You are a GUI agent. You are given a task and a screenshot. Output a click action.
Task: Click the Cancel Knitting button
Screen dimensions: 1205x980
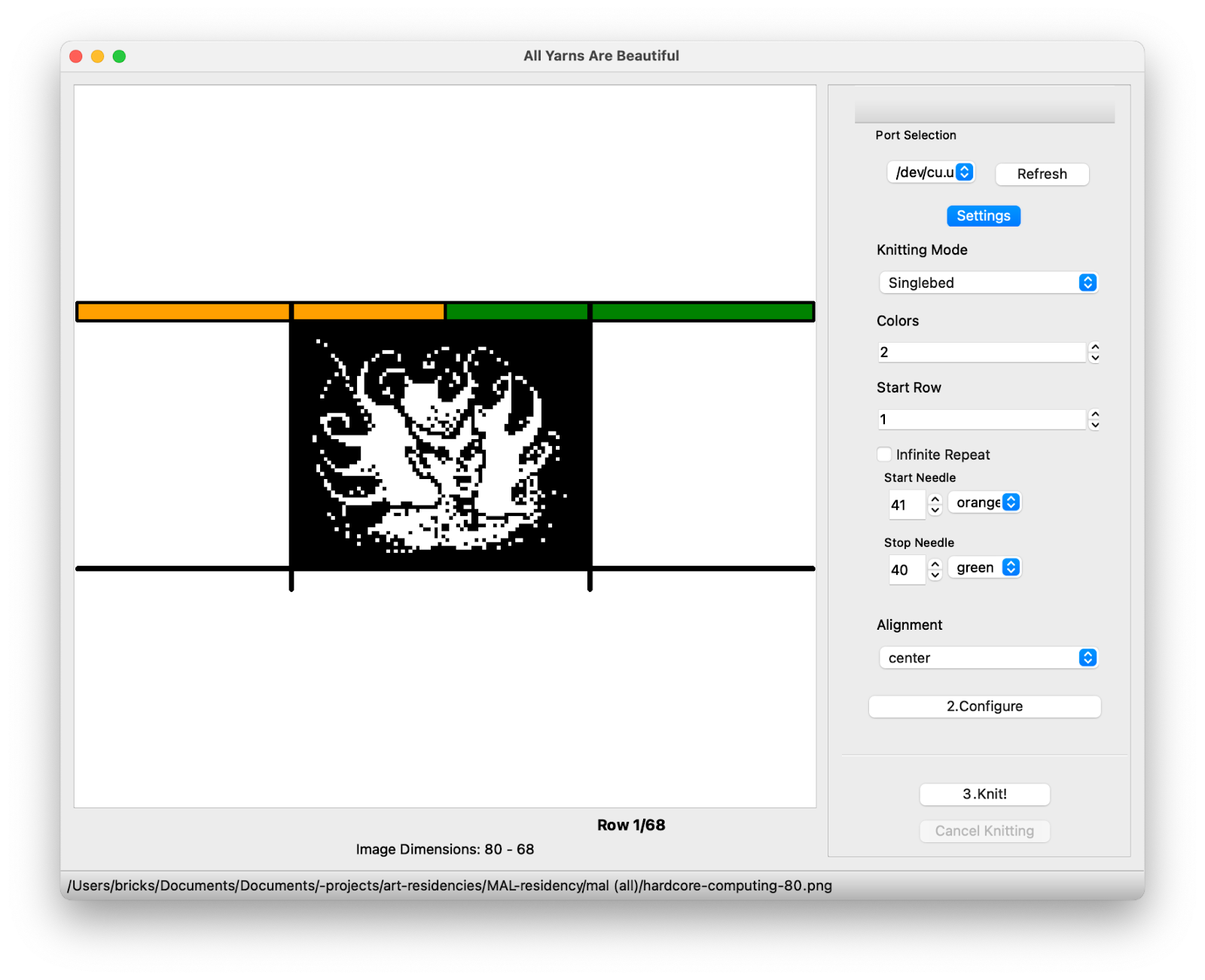(984, 831)
